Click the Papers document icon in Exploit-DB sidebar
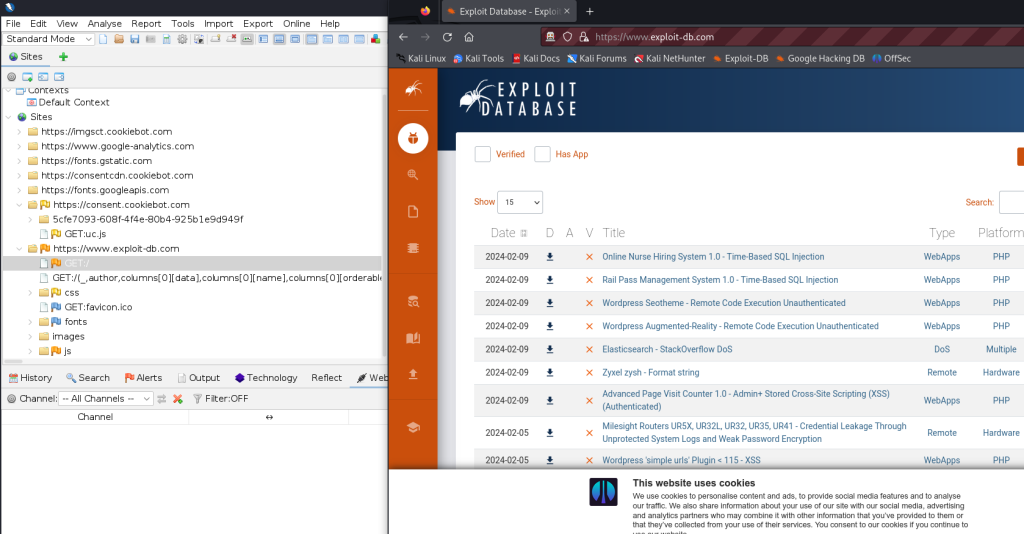The image size is (1024, 534). click(413, 212)
